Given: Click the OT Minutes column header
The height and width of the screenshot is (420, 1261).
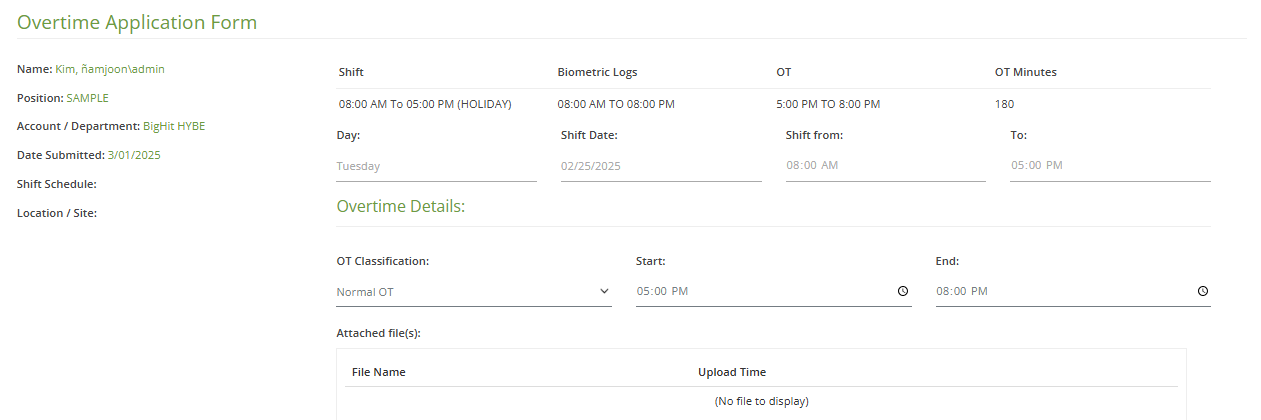Looking at the screenshot, I should [1025, 72].
